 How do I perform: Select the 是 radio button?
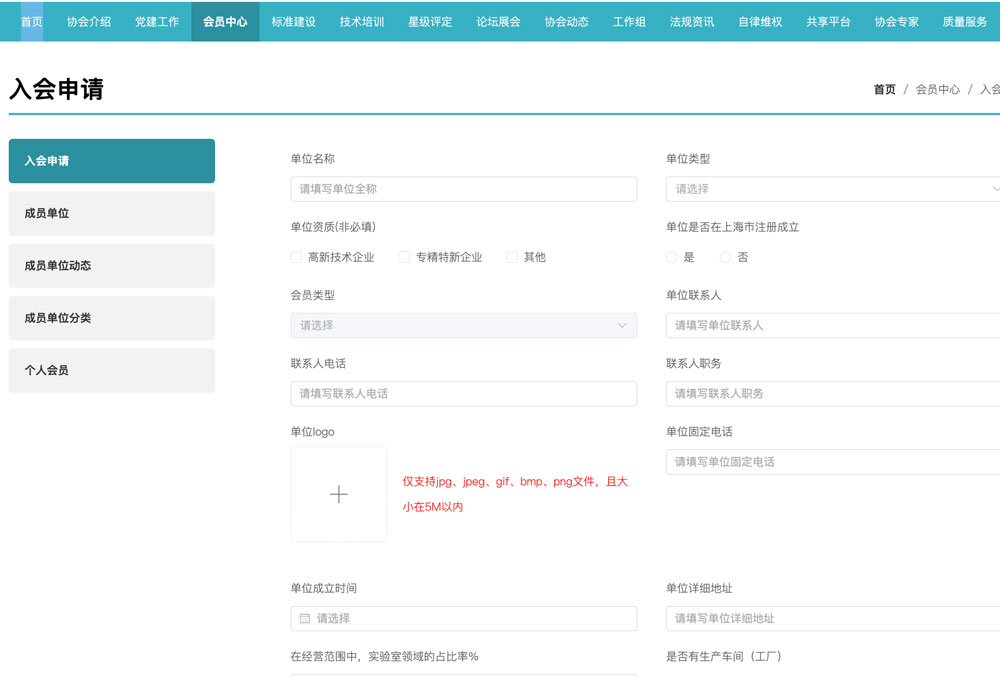pyautogui.click(x=672, y=257)
